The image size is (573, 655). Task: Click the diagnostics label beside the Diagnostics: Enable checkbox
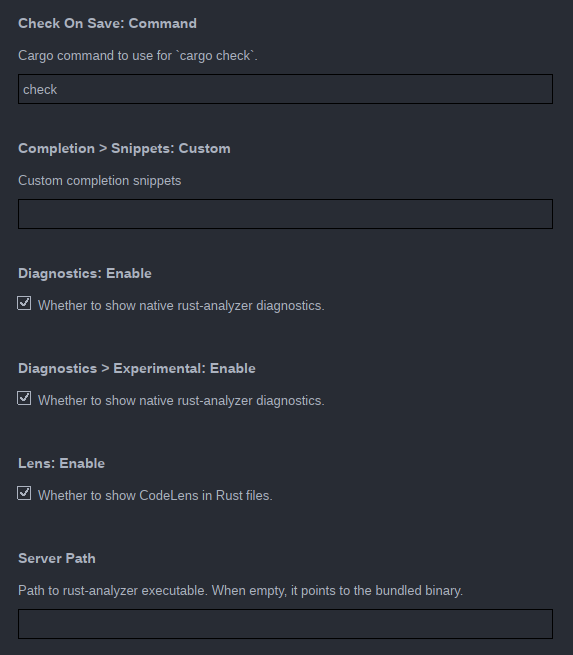(181, 306)
